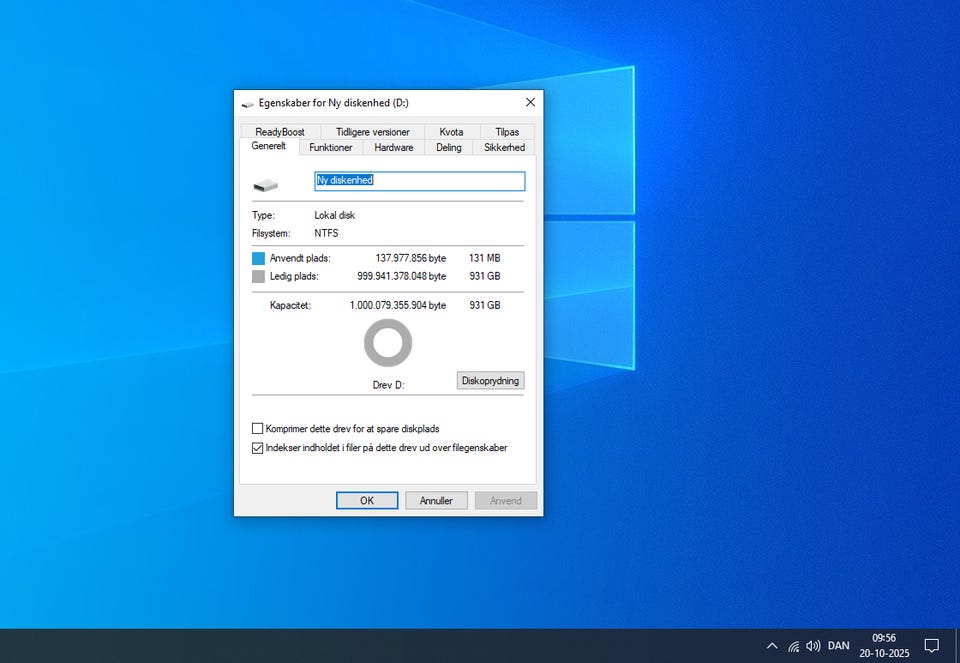The width and height of the screenshot is (960, 663).
Task: Click the 'Ny diskenhed' name text field
Action: click(x=419, y=181)
